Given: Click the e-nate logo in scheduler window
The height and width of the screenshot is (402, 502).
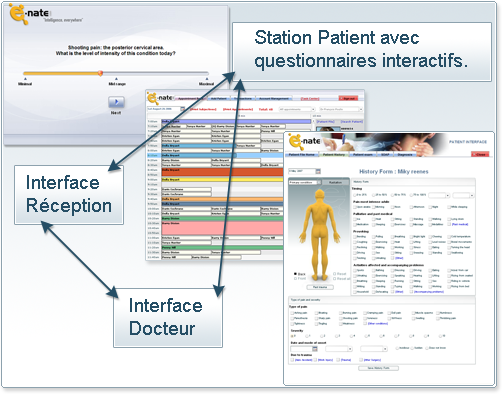Looking at the screenshot, I should [160, 98].
